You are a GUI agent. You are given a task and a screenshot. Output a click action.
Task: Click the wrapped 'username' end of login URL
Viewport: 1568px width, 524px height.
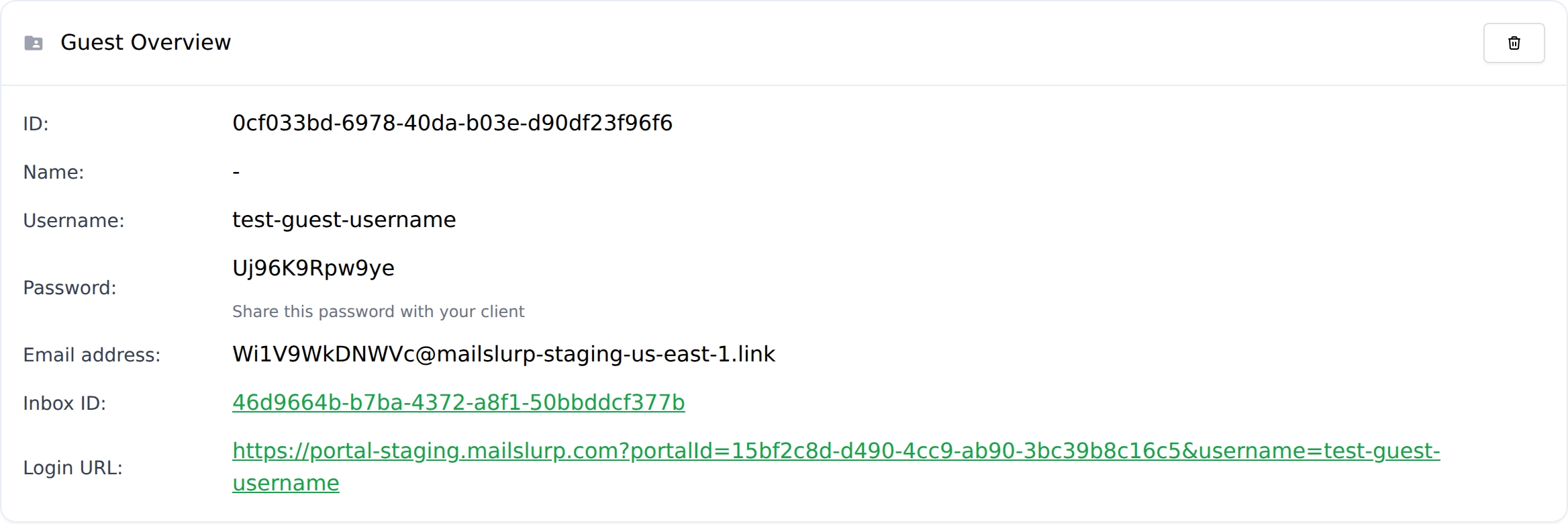286,483
